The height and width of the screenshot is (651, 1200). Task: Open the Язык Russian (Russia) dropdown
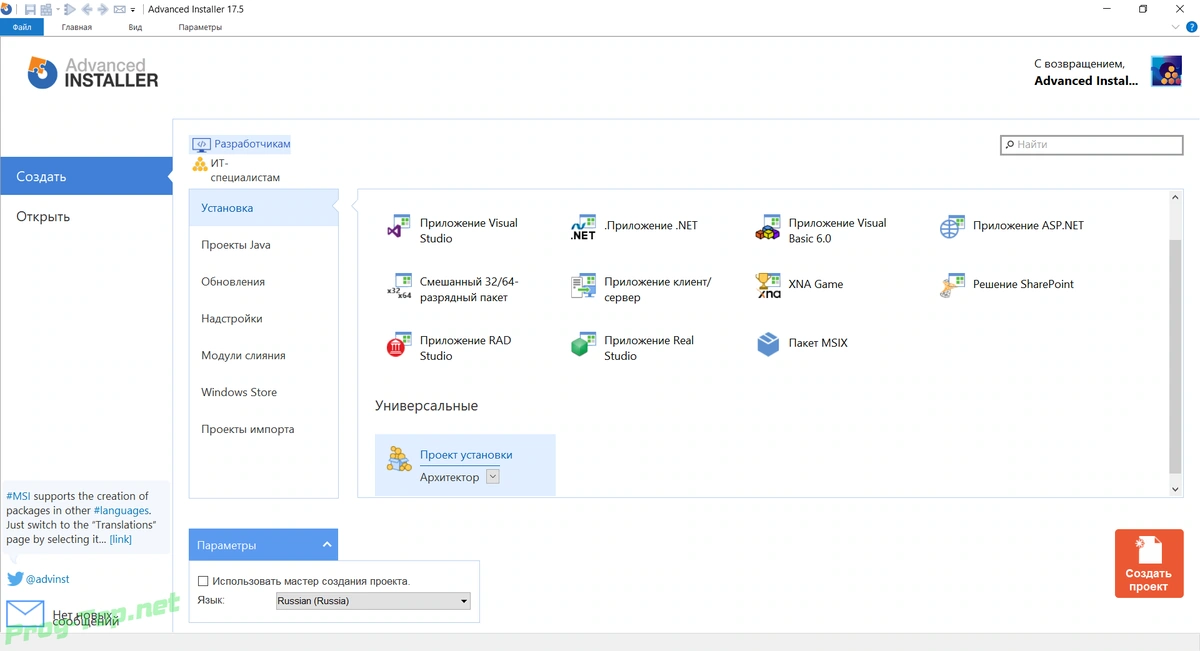(x=373, y=601)
